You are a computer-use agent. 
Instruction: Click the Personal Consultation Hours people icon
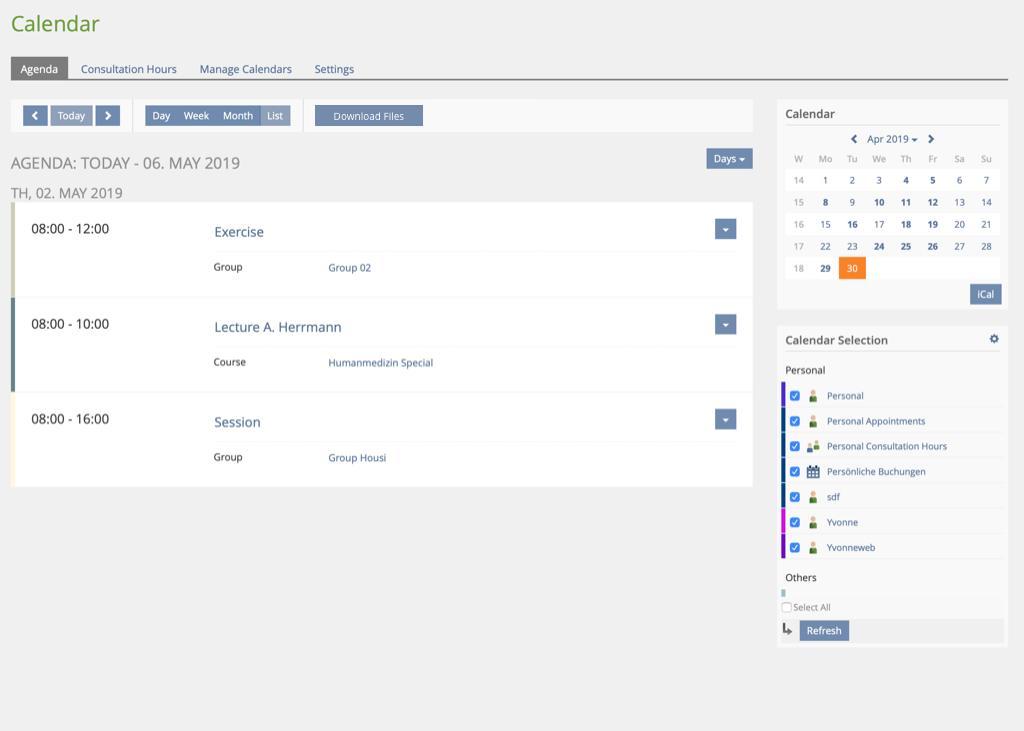[x=813, y=447]
